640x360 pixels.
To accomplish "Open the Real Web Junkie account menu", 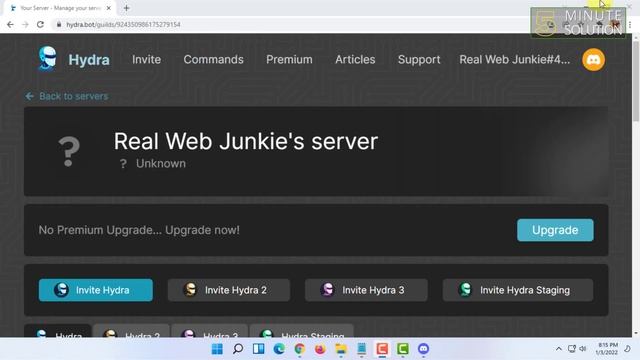I will point(514,60).
